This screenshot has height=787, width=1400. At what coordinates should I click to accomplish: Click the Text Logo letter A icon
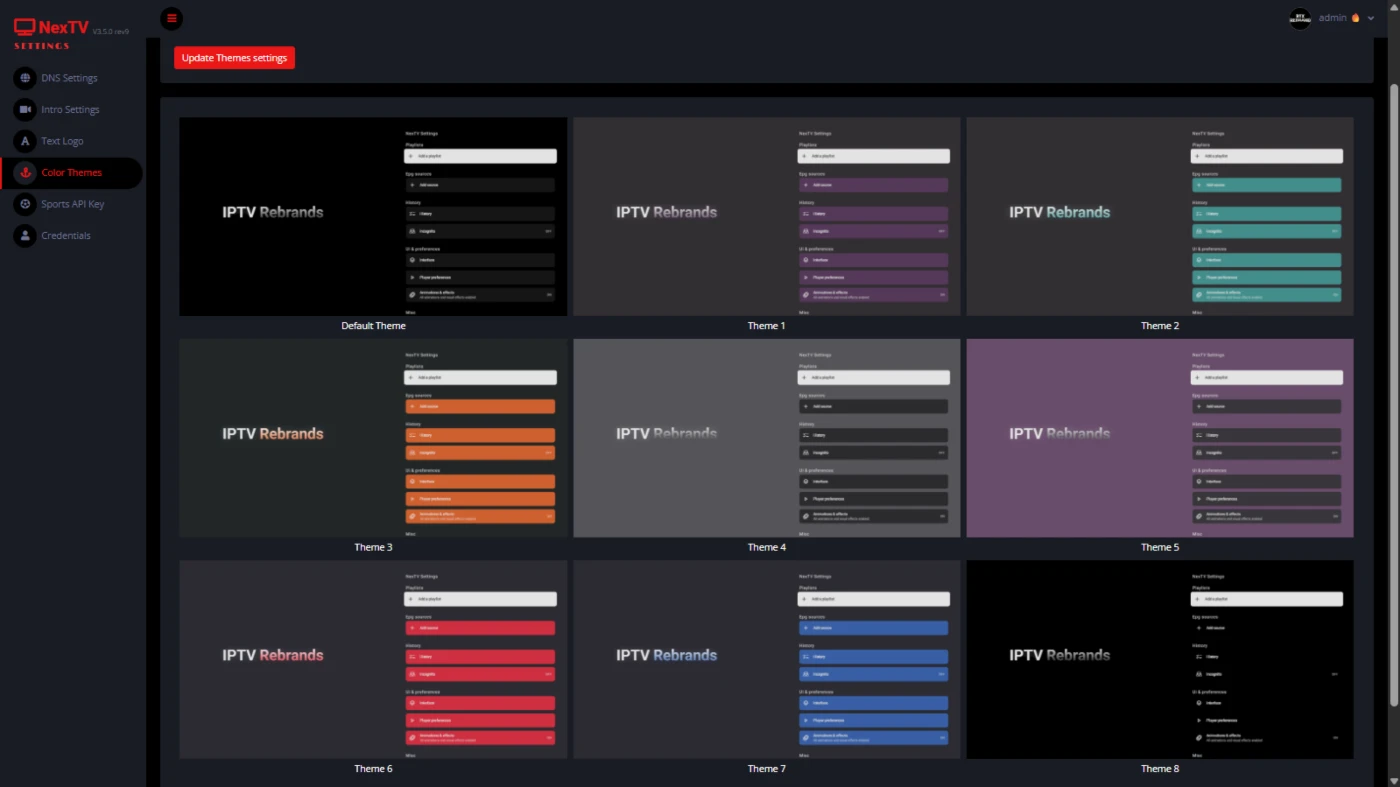(x=25, y=141)
